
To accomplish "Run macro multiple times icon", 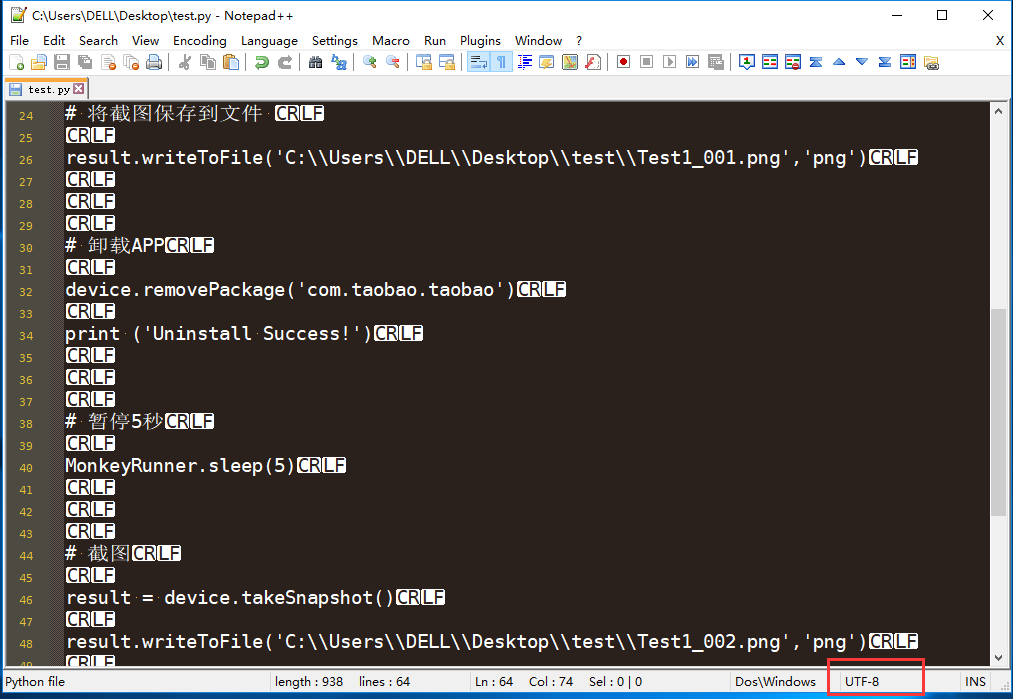I will (693, 63).
